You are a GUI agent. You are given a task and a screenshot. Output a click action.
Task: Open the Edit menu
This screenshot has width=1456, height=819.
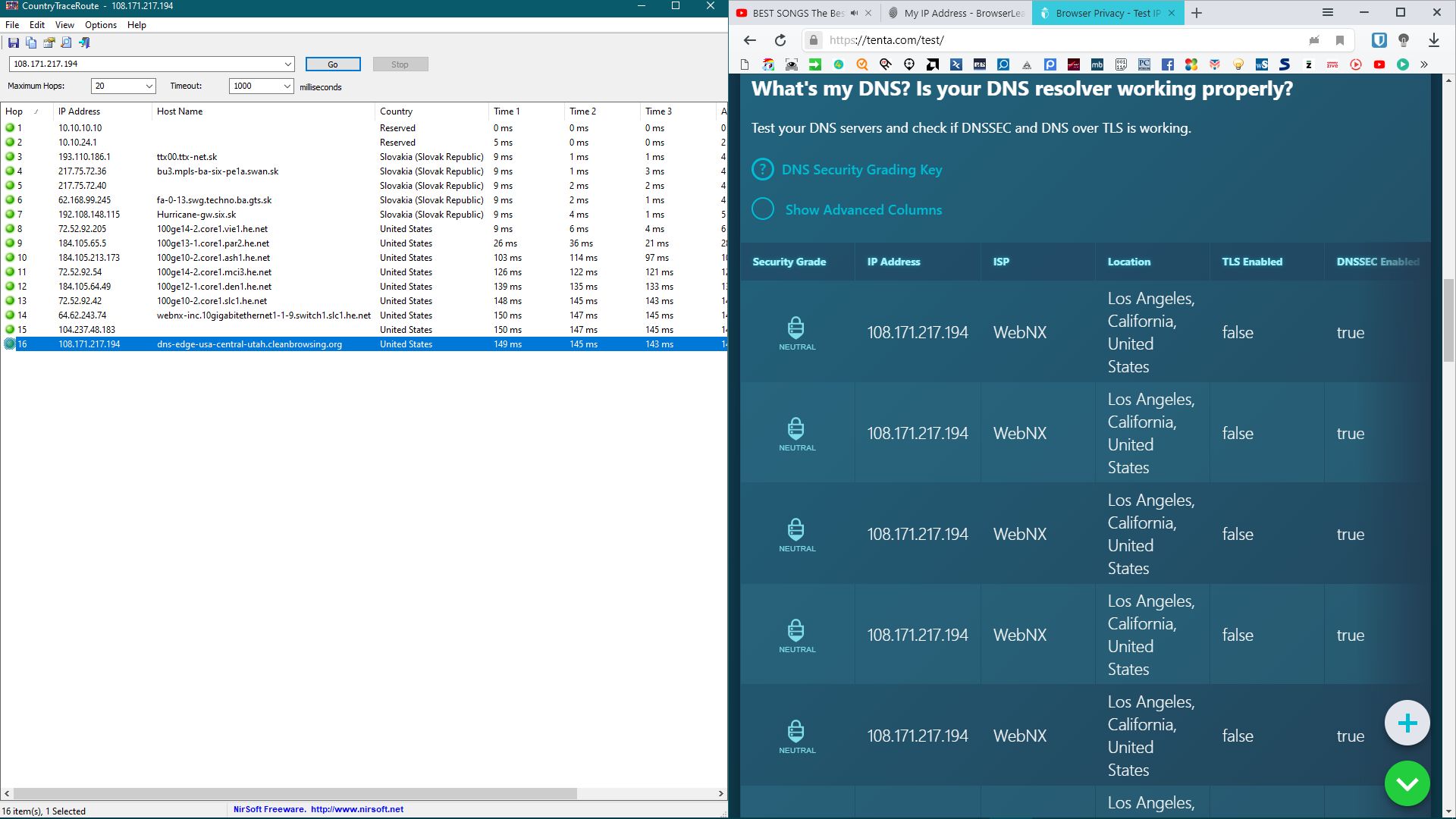[37, 25]
